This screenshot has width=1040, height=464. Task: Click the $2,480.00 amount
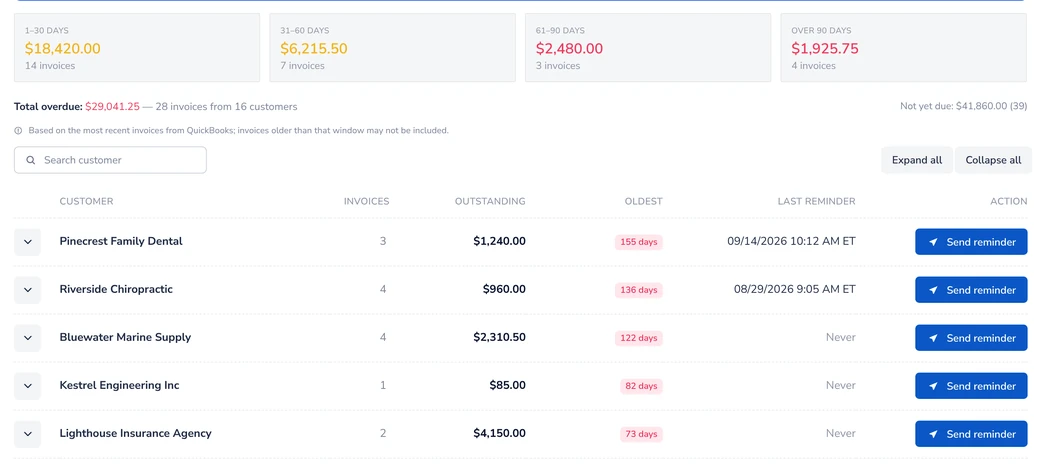tap(569, 48)
